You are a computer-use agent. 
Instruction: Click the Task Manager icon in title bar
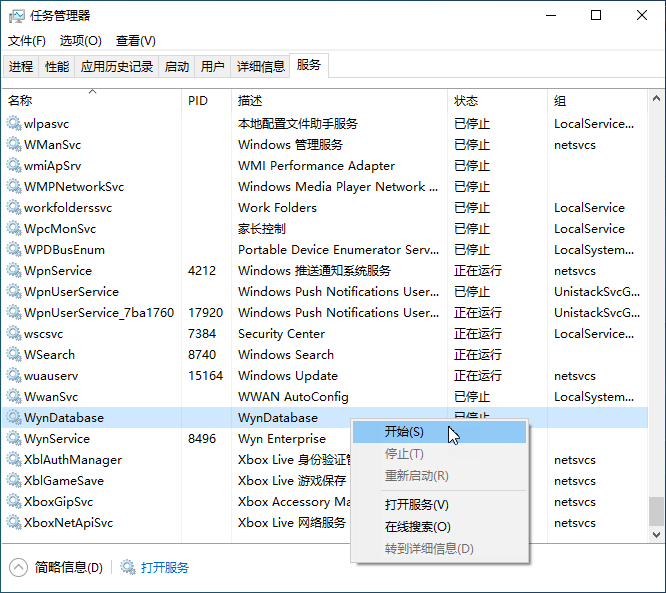tap(16, 16)
